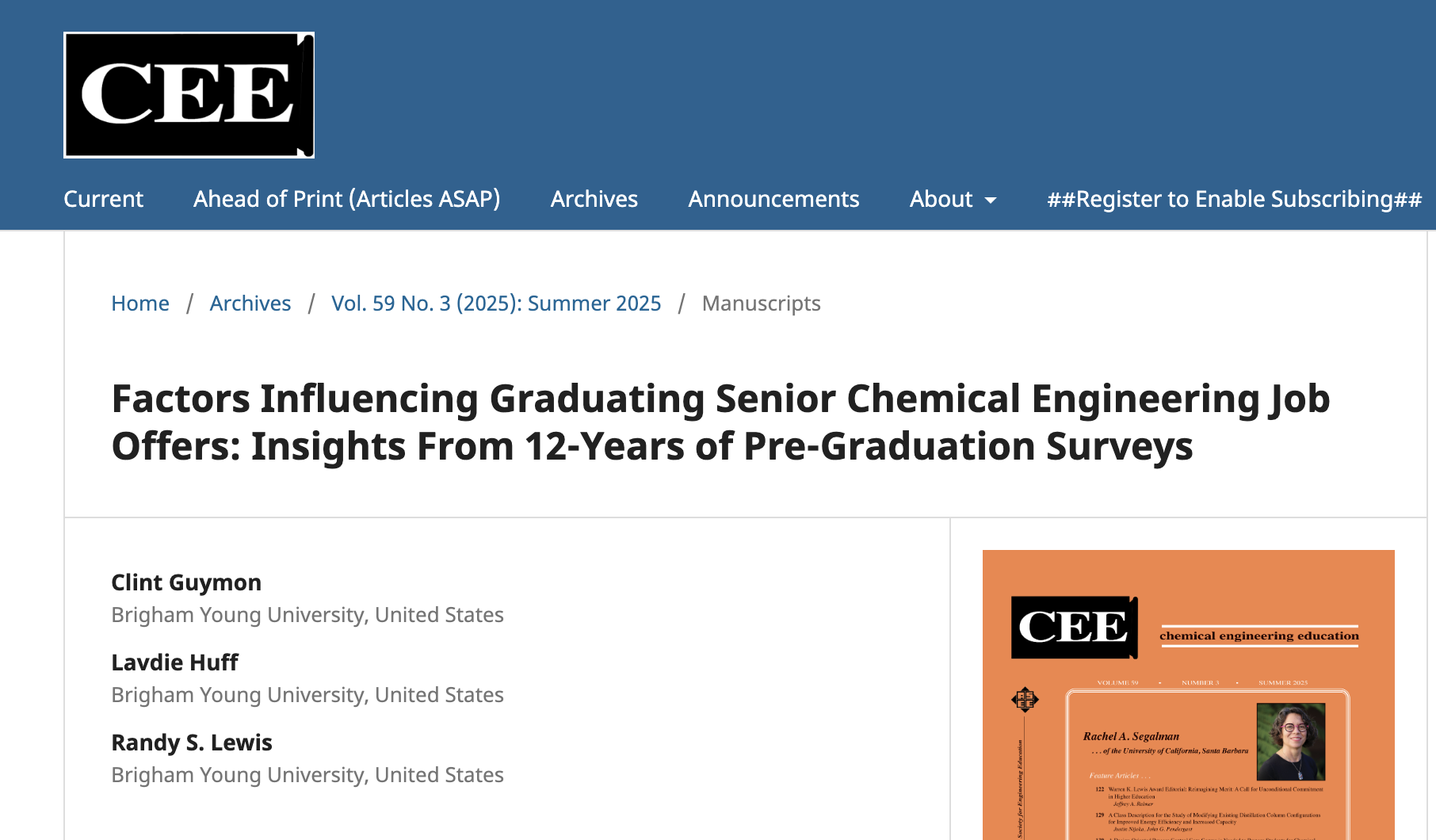The height and width of the screenshot is (840, 1436).
Task: Open the Current issue page
Action: click(103, 199)
